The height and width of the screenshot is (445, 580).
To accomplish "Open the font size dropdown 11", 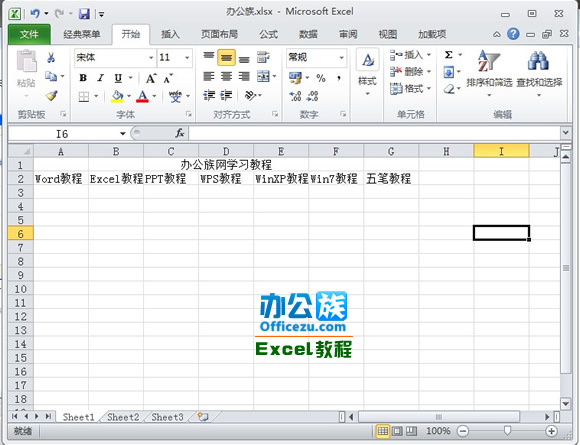I will pyautogui.click(x=187, y=58).
